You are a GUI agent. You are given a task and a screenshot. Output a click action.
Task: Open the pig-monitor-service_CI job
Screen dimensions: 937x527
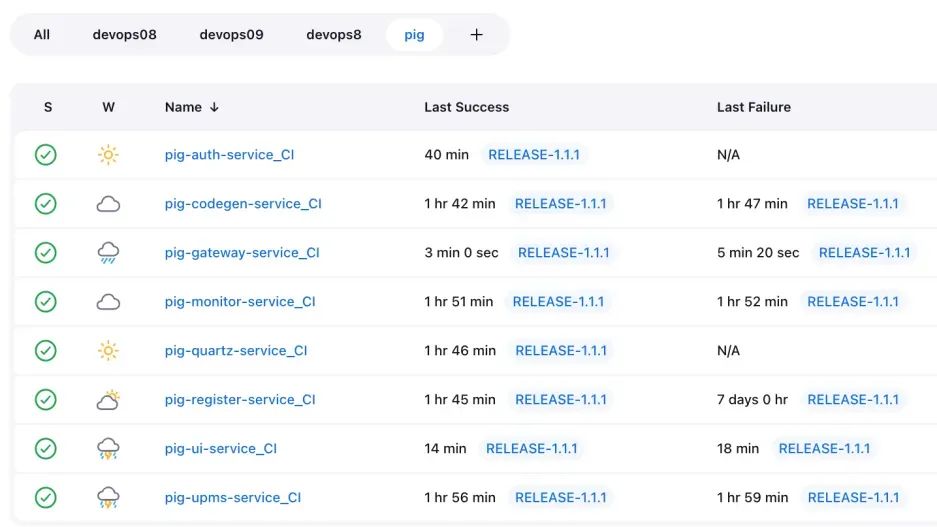[x=240, y=302]
